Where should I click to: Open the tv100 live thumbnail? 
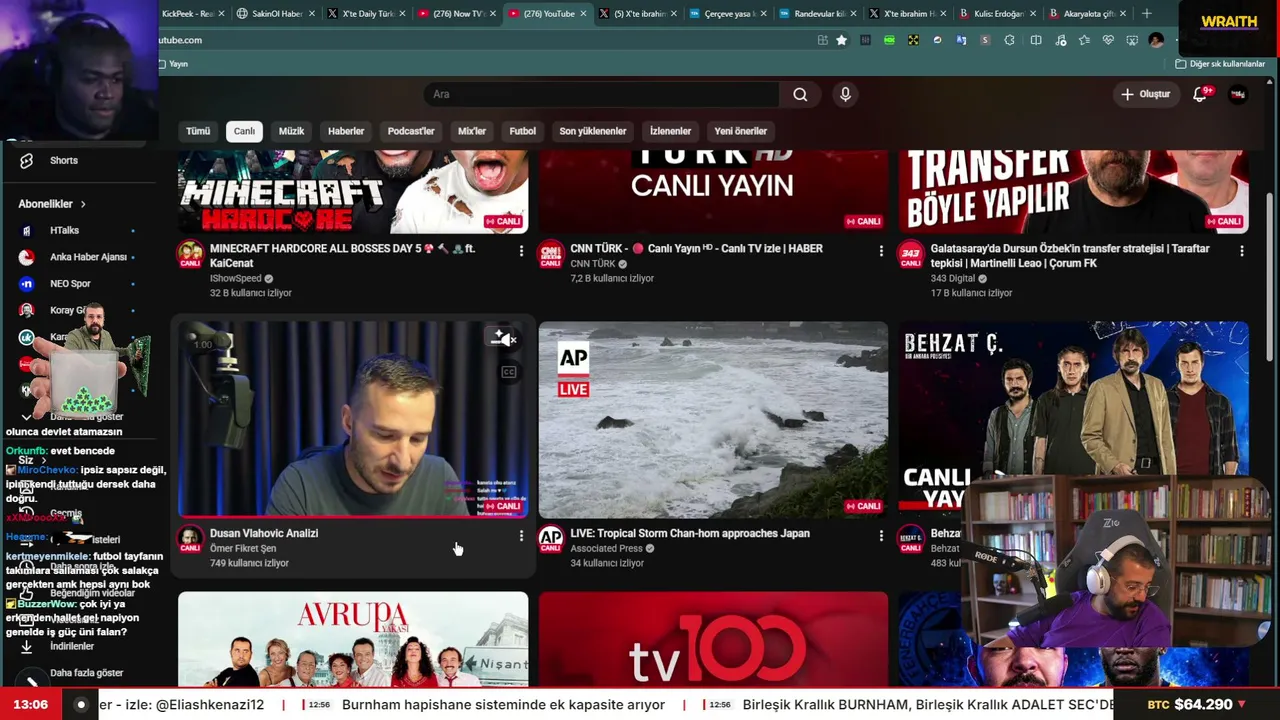pyautogui.click(x=713, y=639)
